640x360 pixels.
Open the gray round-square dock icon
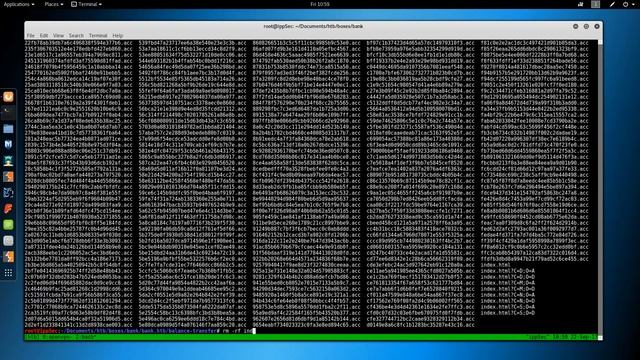(8, 241)
